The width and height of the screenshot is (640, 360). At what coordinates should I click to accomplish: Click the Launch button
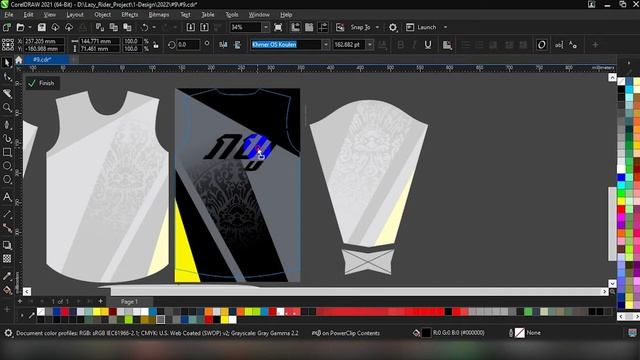(x=422, y=27)
